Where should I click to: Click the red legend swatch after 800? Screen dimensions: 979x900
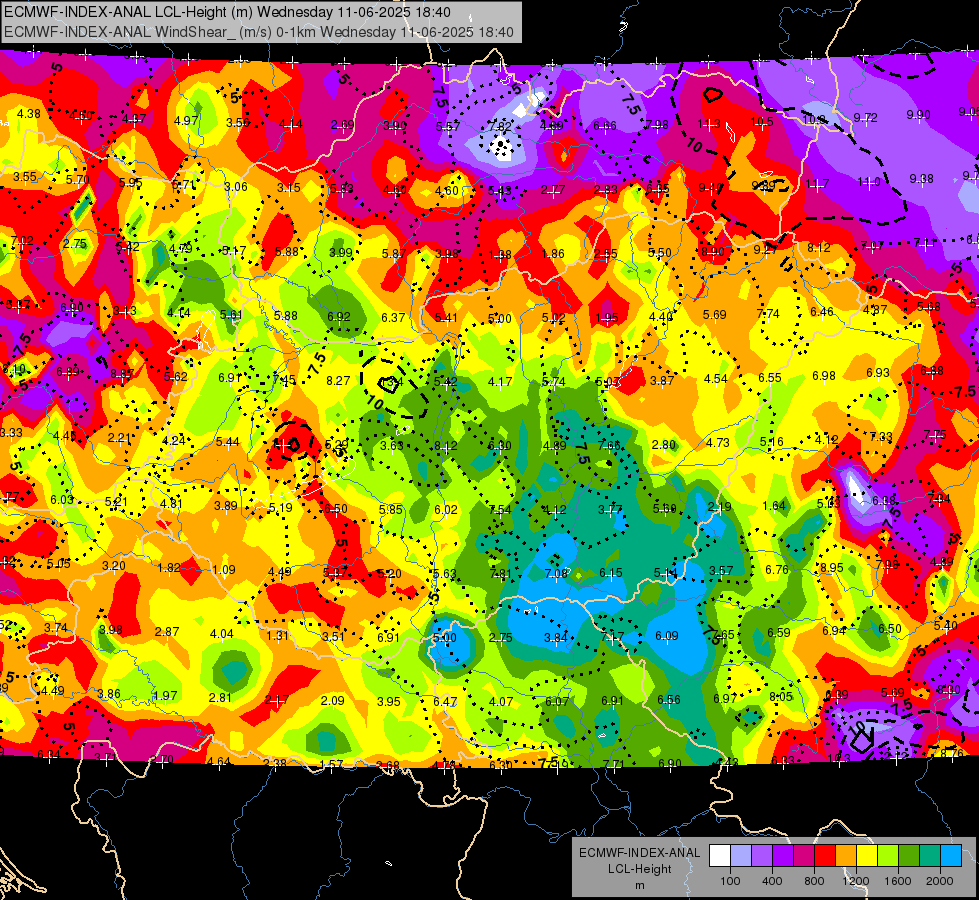825,856
